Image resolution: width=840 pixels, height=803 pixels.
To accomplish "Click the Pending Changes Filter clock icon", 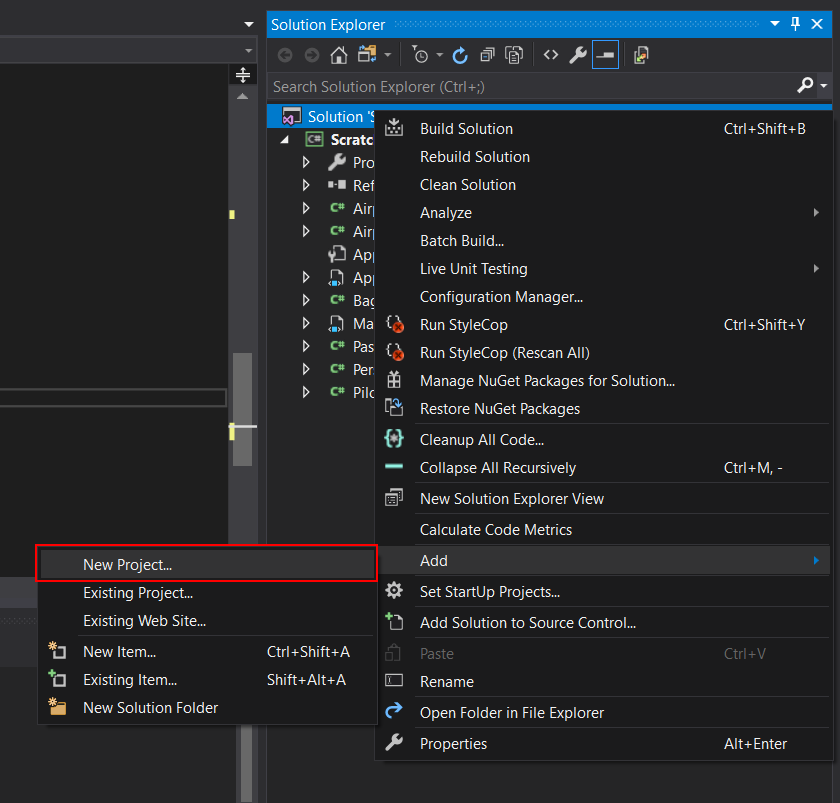I will 420,55.
